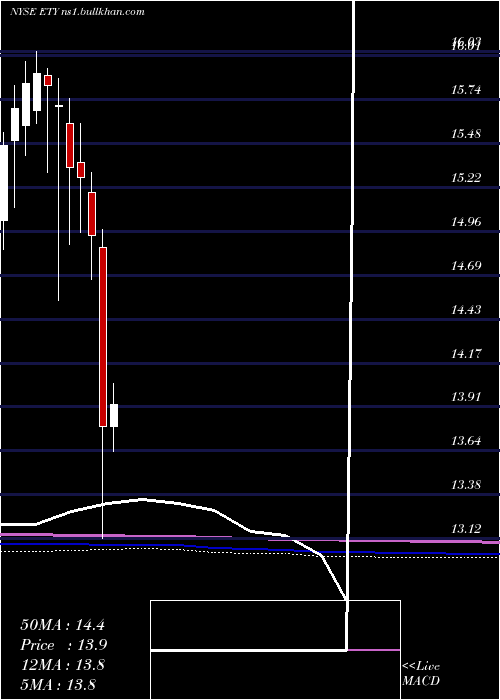Click the 15.74 price axis label
The height and width of the screenshot is (700, 500).
(466, 90)
